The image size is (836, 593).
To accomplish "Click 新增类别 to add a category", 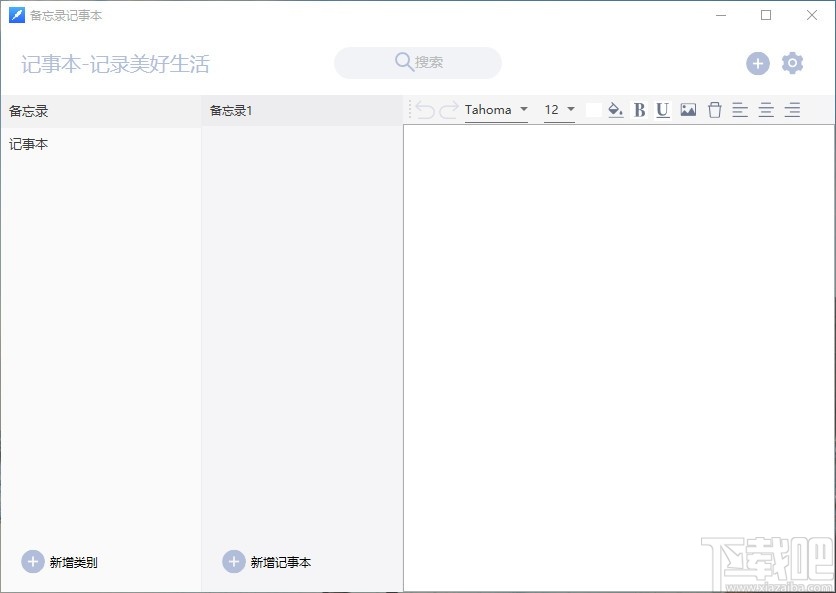I will click(59, 562).
